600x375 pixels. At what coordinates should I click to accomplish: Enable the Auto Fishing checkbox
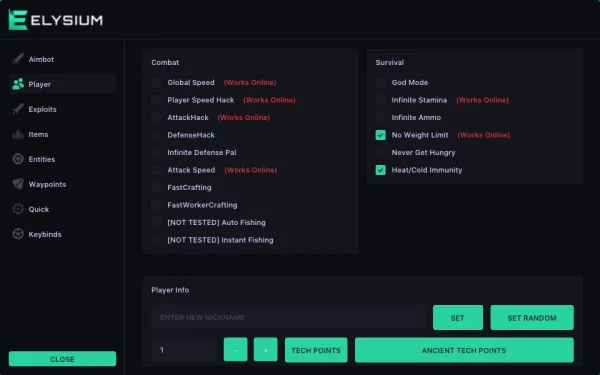[156, 222]
